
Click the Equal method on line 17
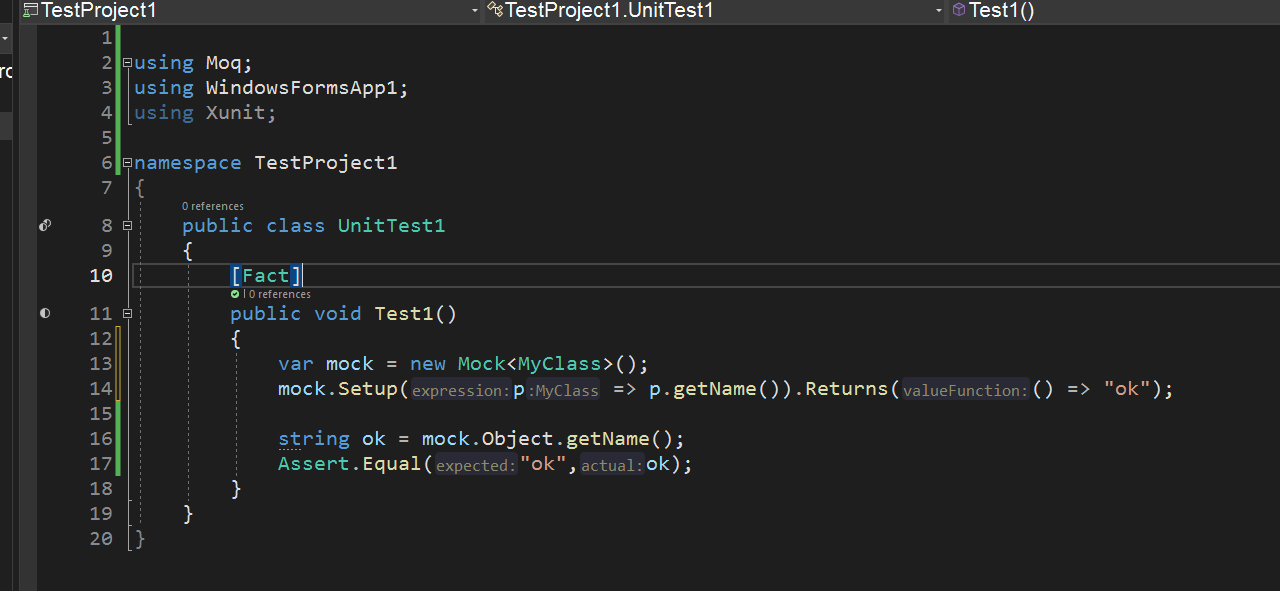pyautogui.click(x=392, y=464)
